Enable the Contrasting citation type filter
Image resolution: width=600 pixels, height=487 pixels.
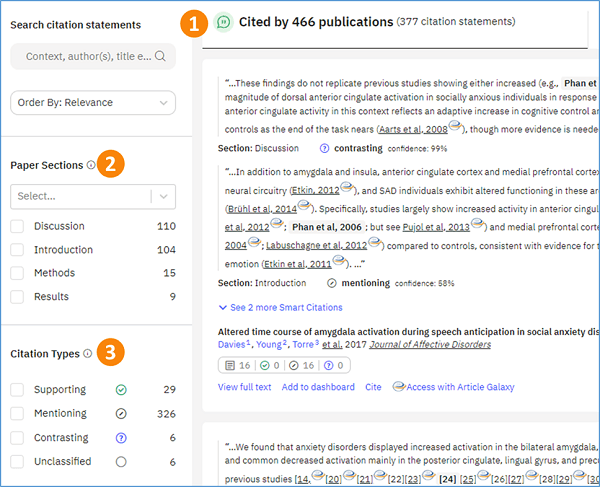[x=17, y=438]
